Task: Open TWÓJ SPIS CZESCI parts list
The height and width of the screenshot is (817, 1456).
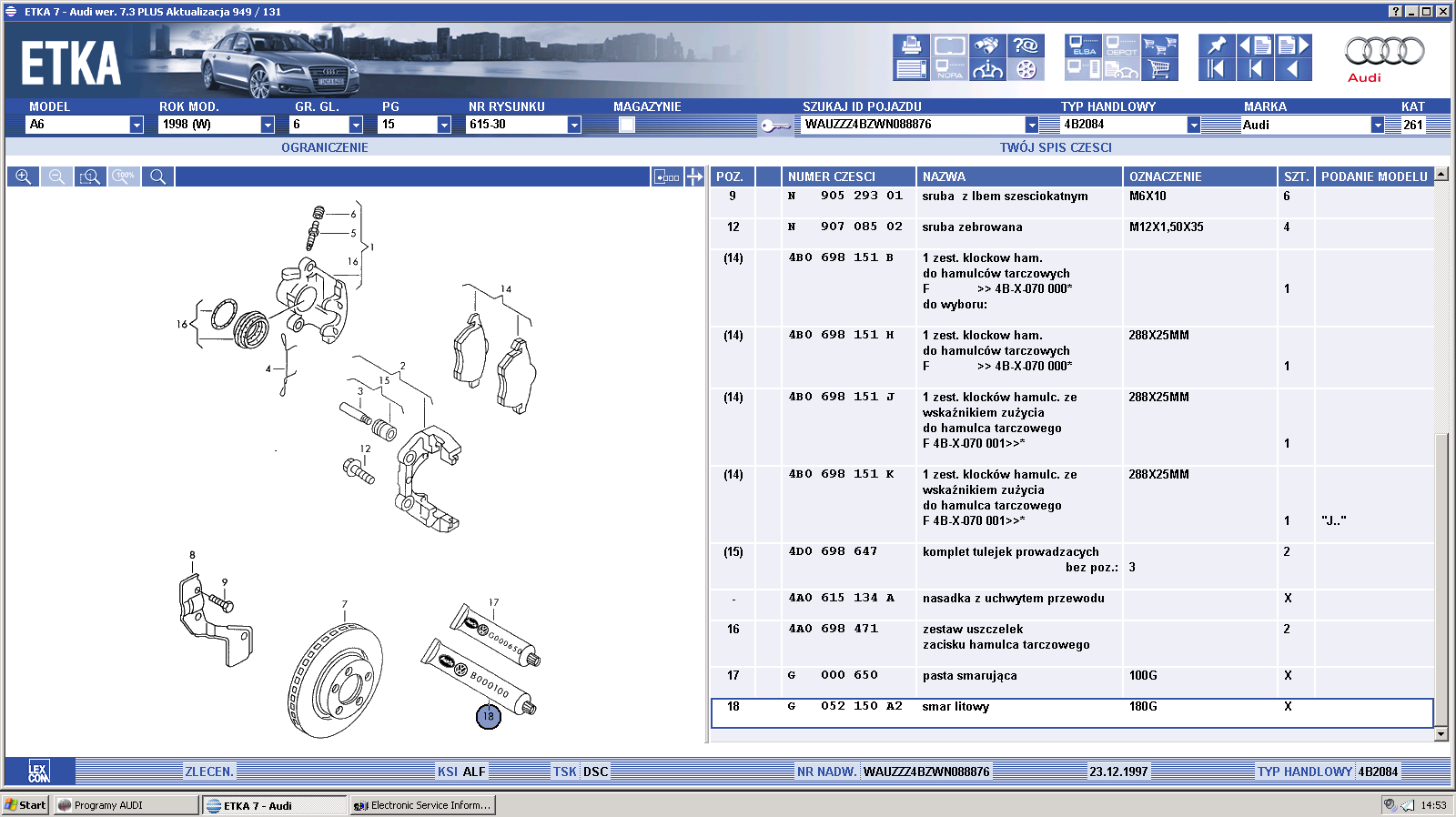Action: (x=1056, y=147)
